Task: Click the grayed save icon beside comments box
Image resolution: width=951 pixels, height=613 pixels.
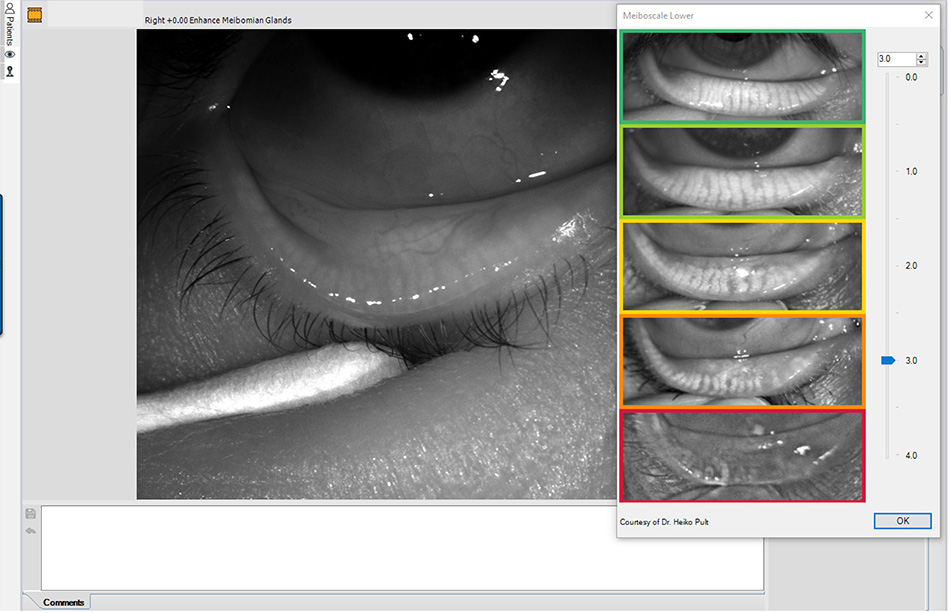Action: (31, 514)
